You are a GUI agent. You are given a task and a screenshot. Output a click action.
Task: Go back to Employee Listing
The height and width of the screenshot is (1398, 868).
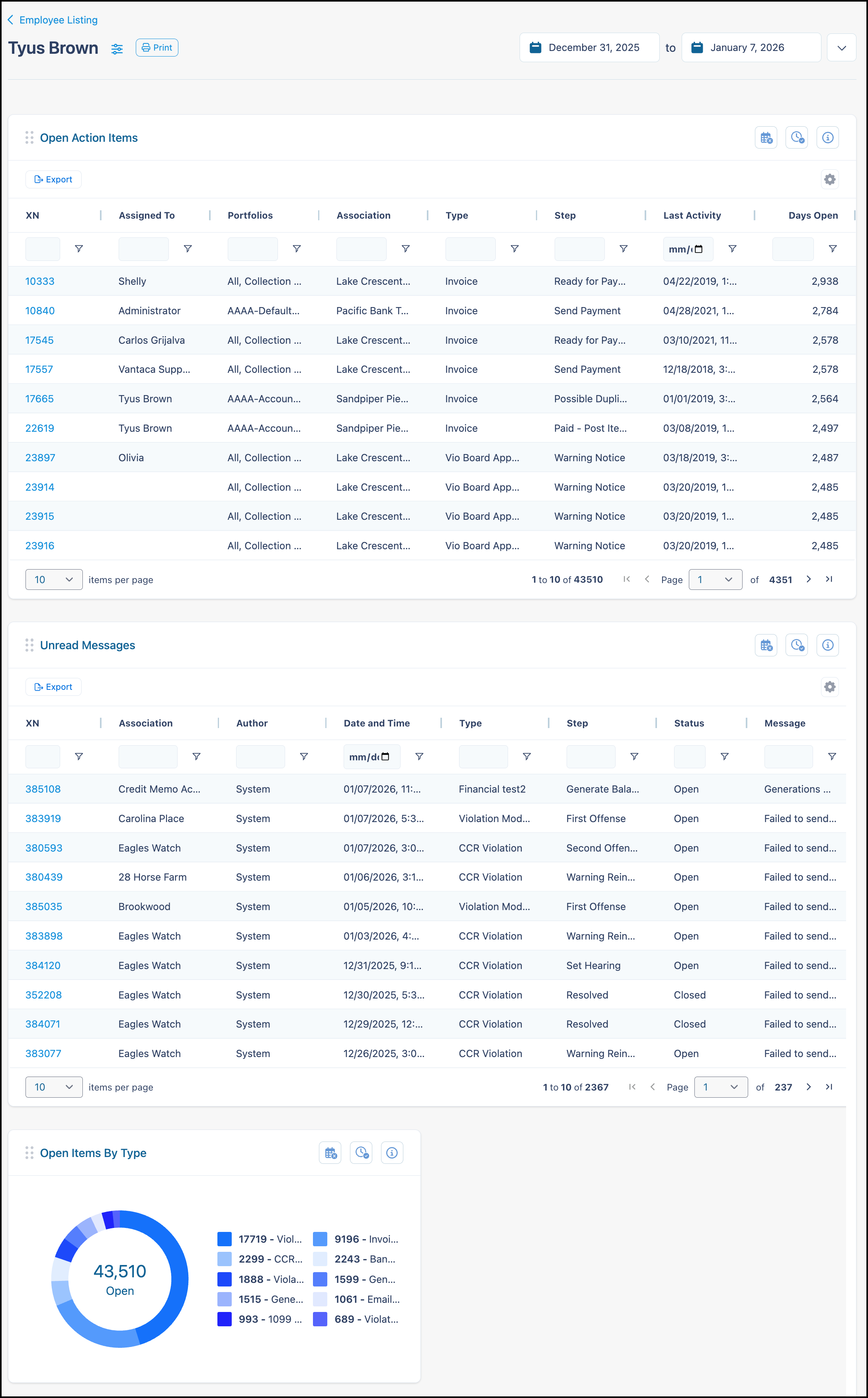click(x=52, y=20)
